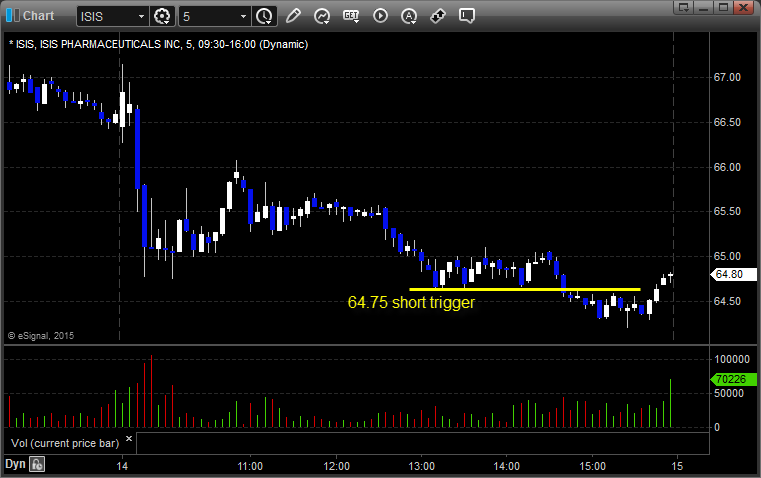Click the green 70226 volume marker
The height and width of the screenshot is (478, 761).
733,379
